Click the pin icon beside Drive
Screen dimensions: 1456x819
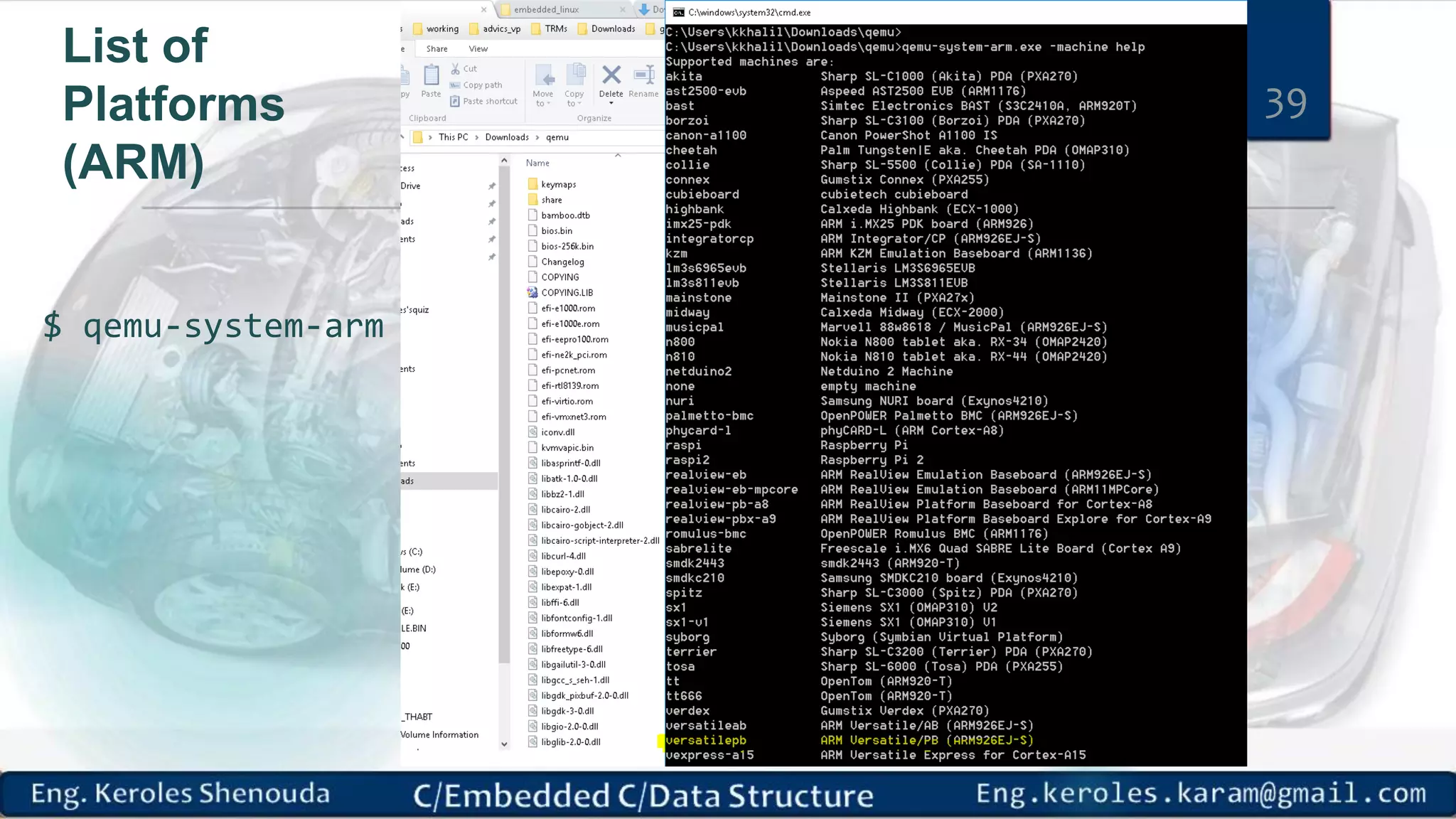coord(491,186)
